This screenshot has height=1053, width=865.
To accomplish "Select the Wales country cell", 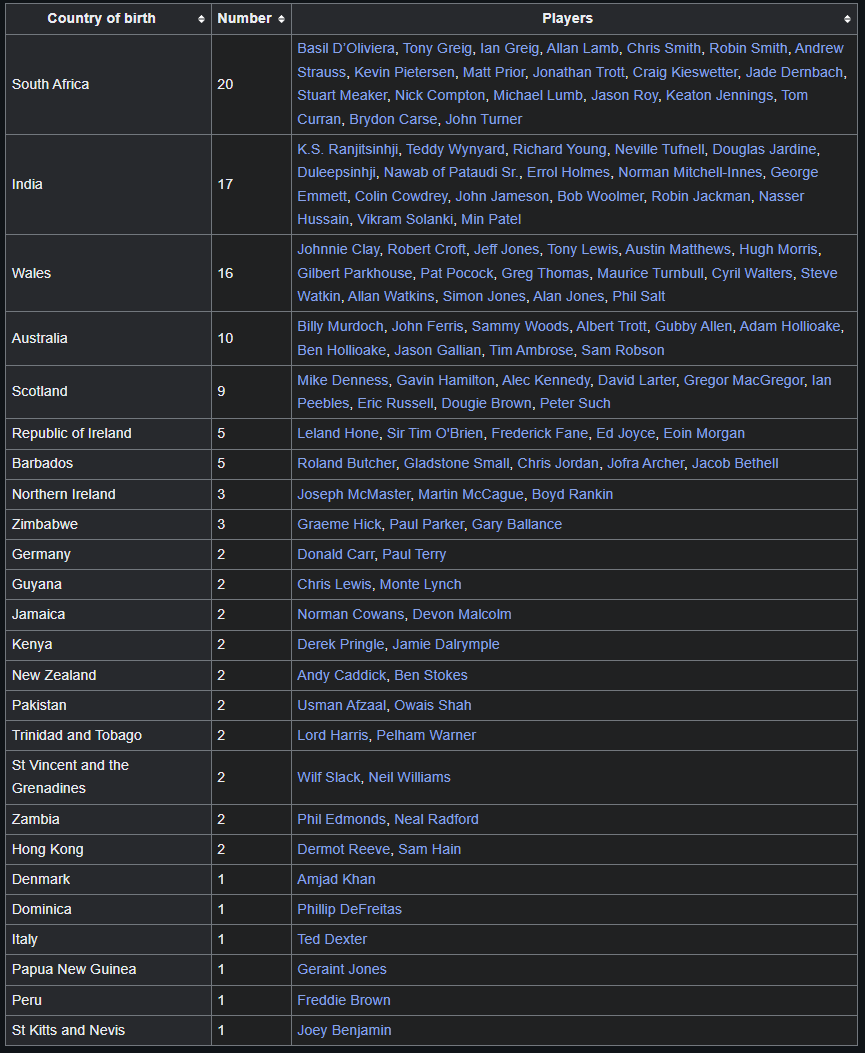I will [108, 273].
